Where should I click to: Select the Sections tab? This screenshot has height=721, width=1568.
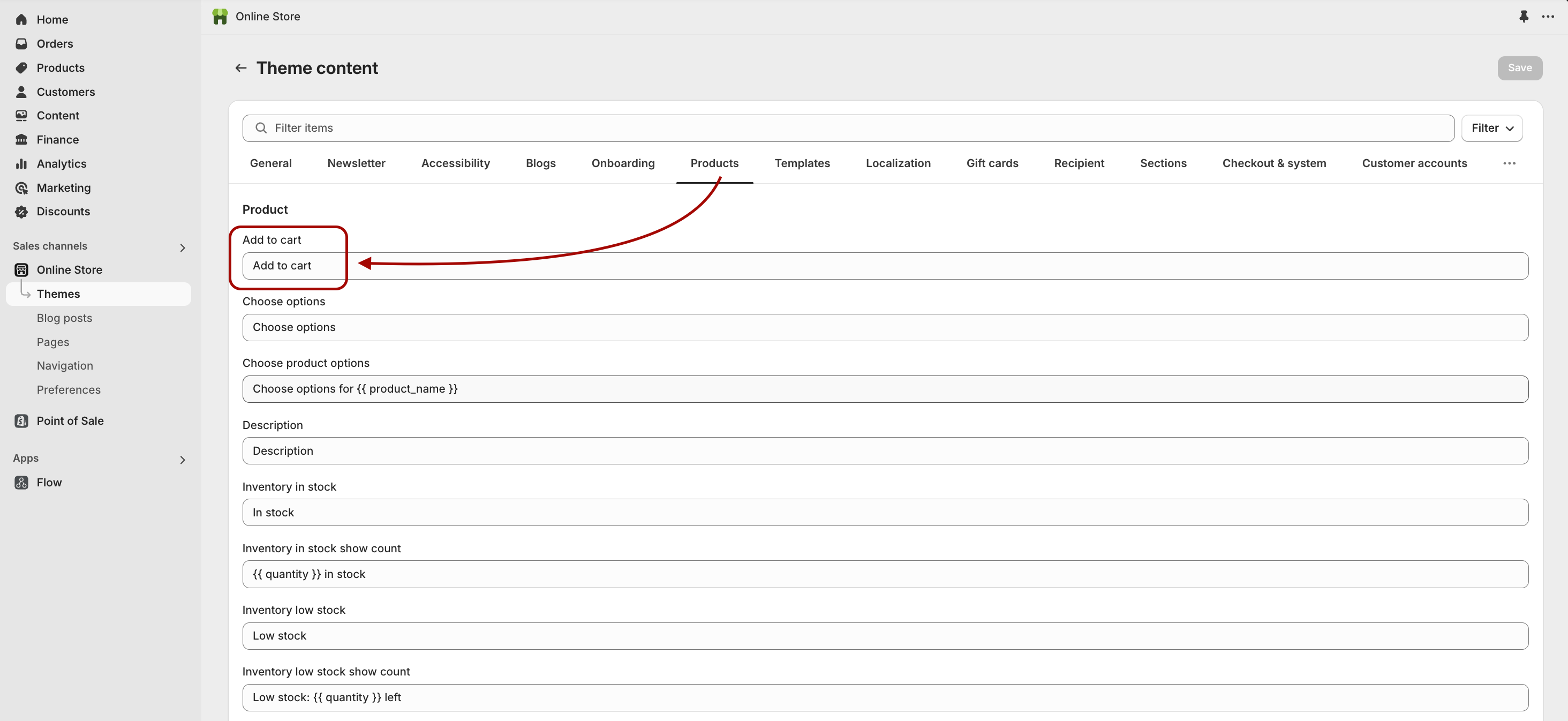[1163, 163]
